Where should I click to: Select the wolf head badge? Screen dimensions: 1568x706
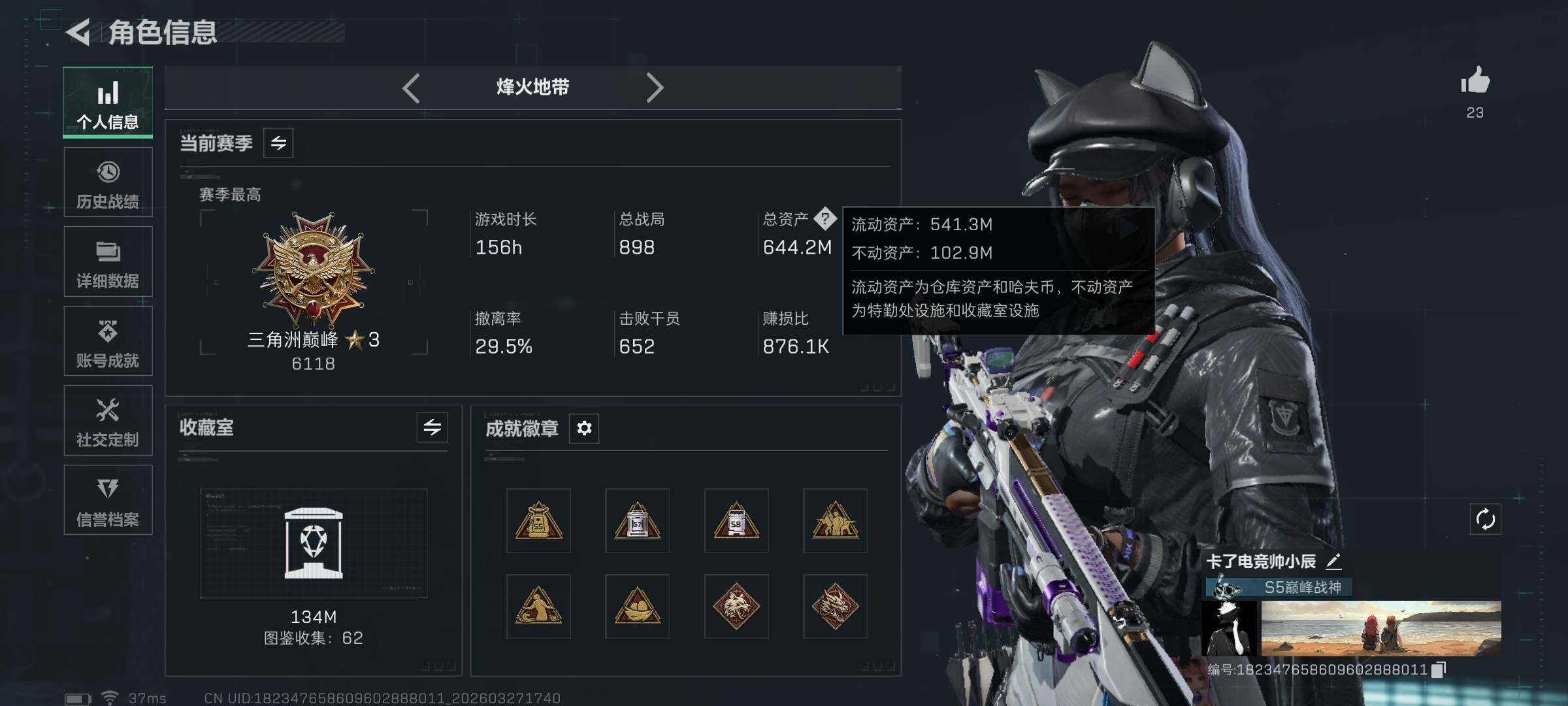(736, 606)
